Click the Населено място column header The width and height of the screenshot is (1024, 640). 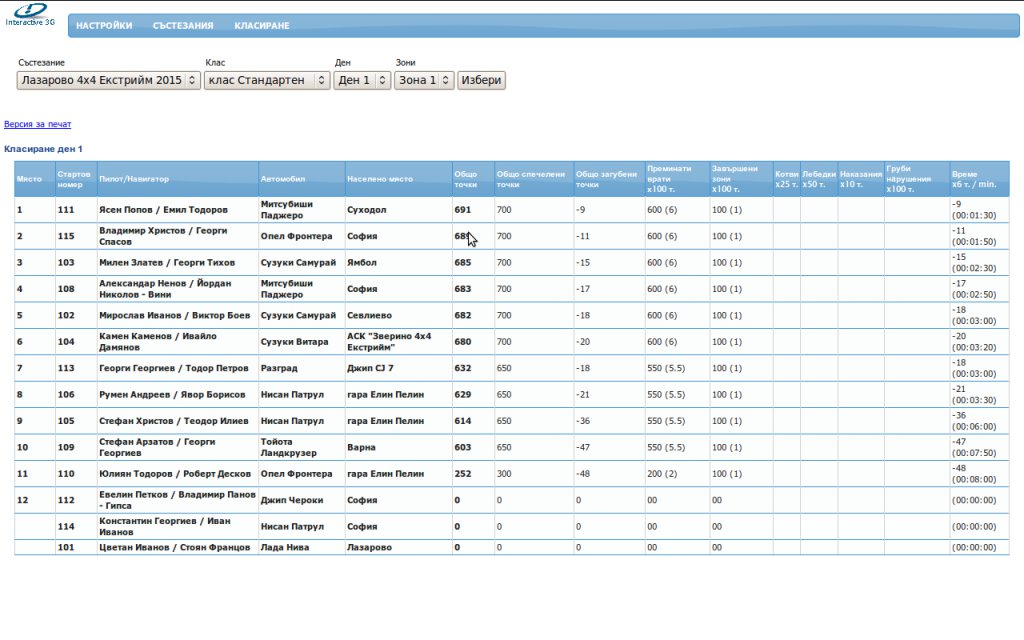tap(380, 179)
